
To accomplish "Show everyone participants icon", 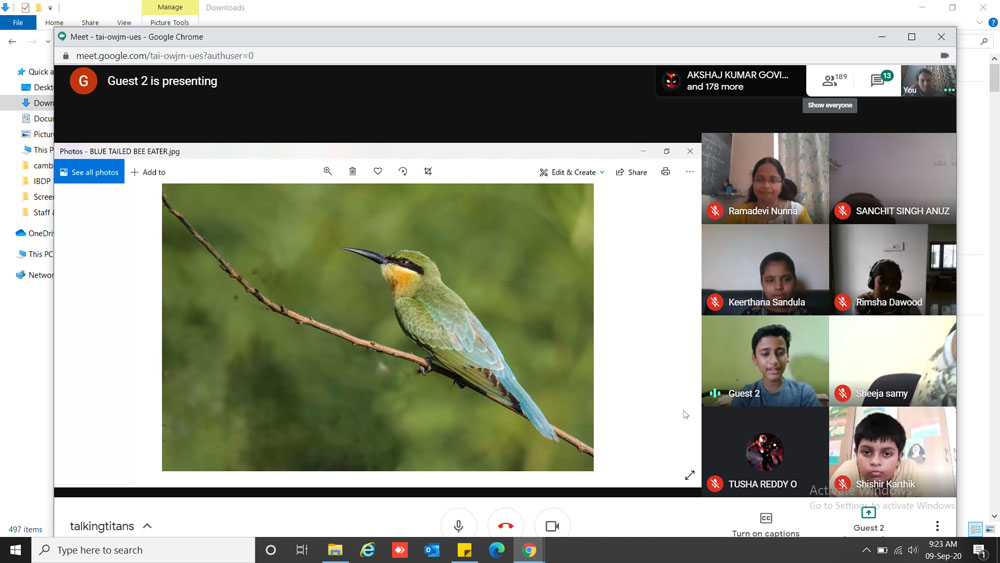I will [x=830, y=80].
